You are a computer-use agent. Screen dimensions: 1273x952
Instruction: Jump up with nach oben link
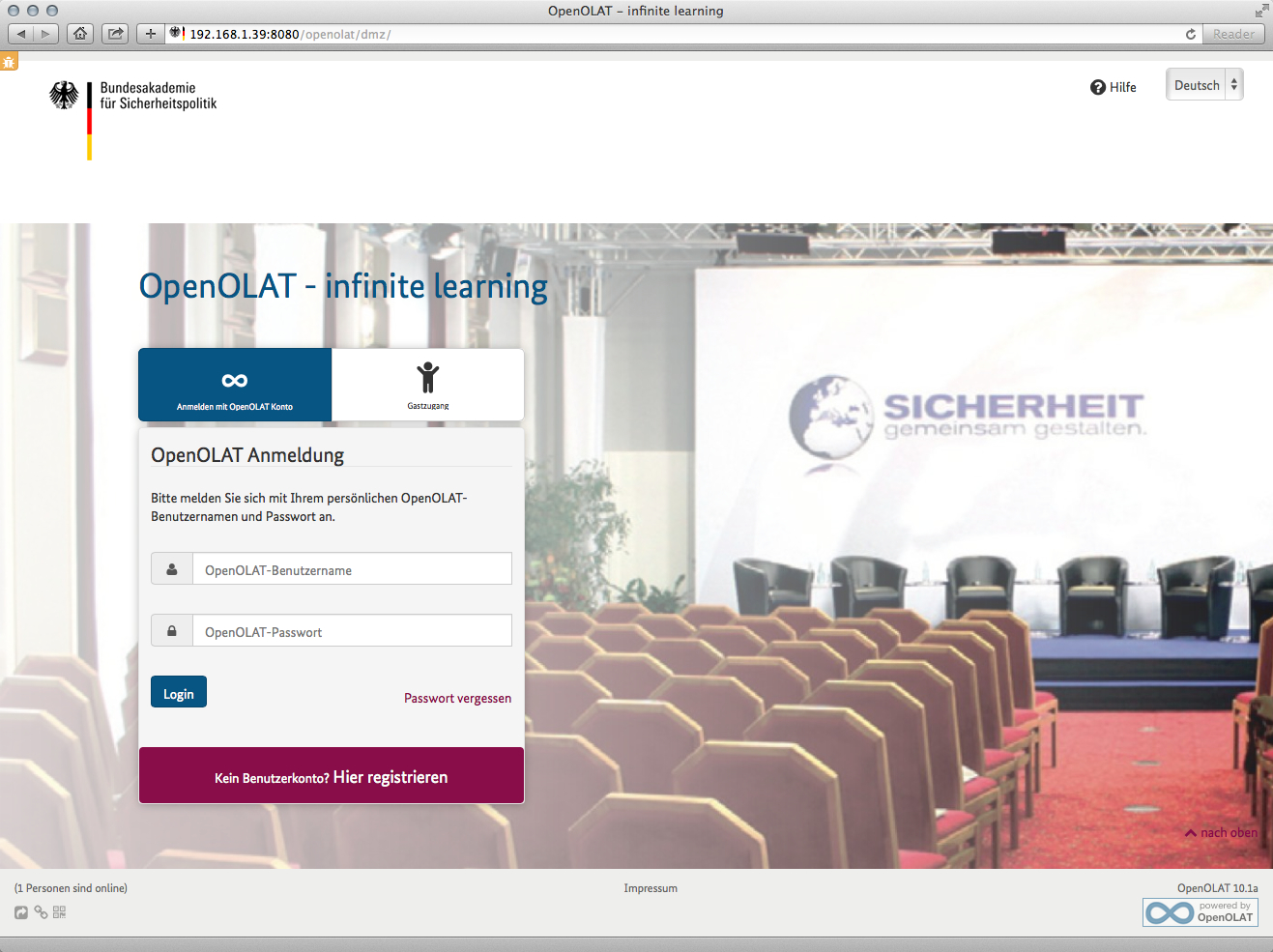coord(1222,832)
